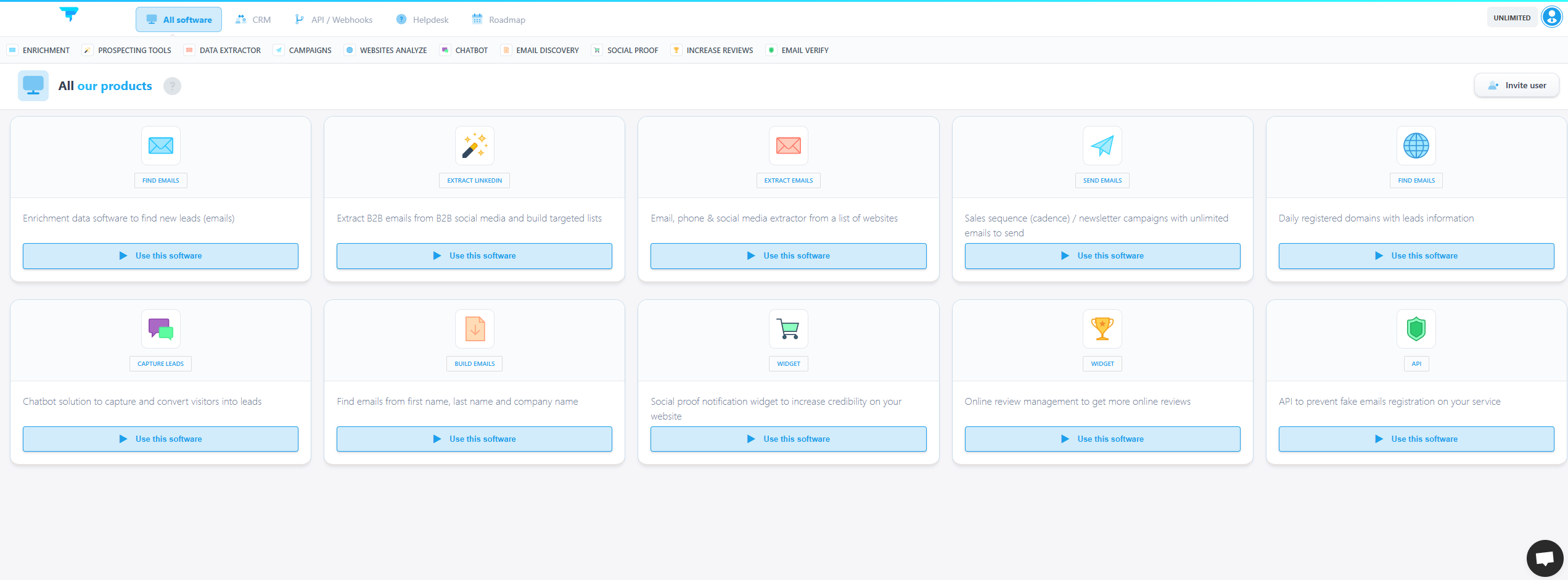This screenshot has width=1568, height=580.
Task: Click the blue funnel logo at top left
Action: click(69, 14)
